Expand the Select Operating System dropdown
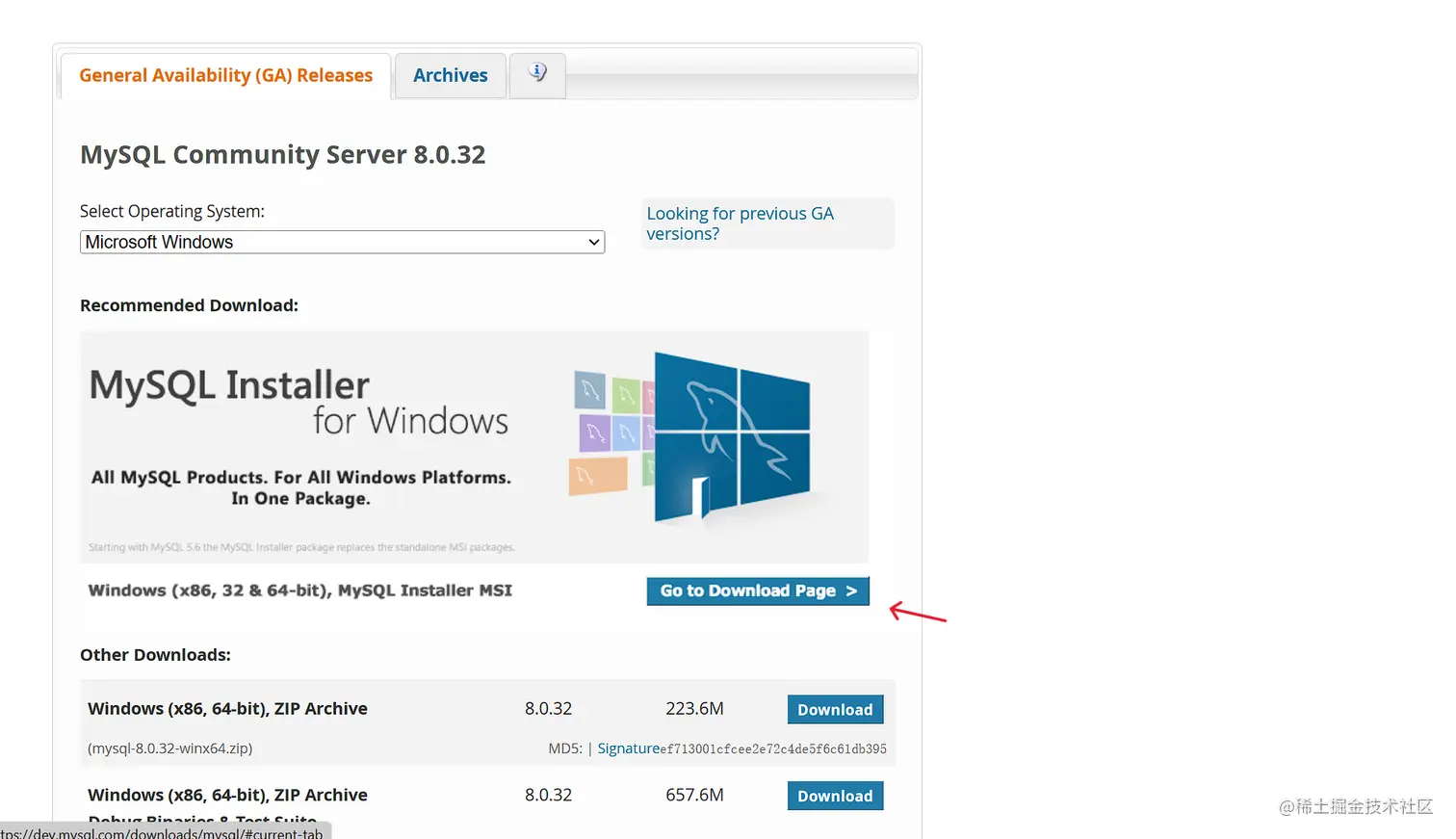Image resolution: width=1456 pixels, height=839 pixels. [x=342, y=243]
